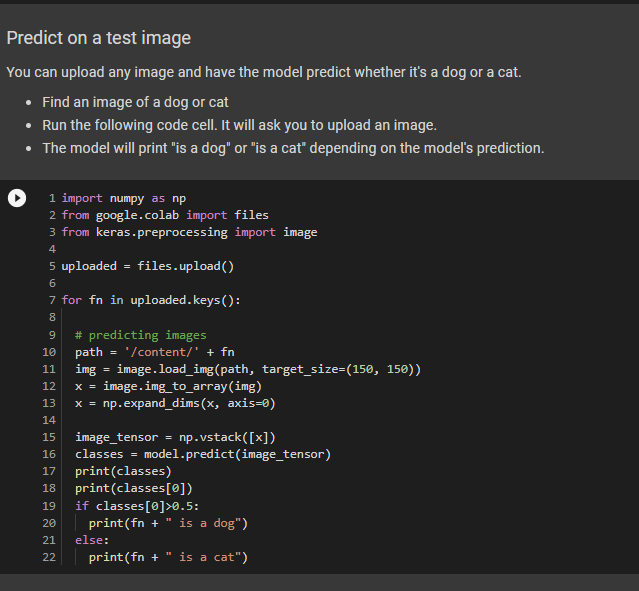The width and height of the screenshot is (639, 591).
Task: Click line "path = '/content/' + fn"
Action: point(154,352)
